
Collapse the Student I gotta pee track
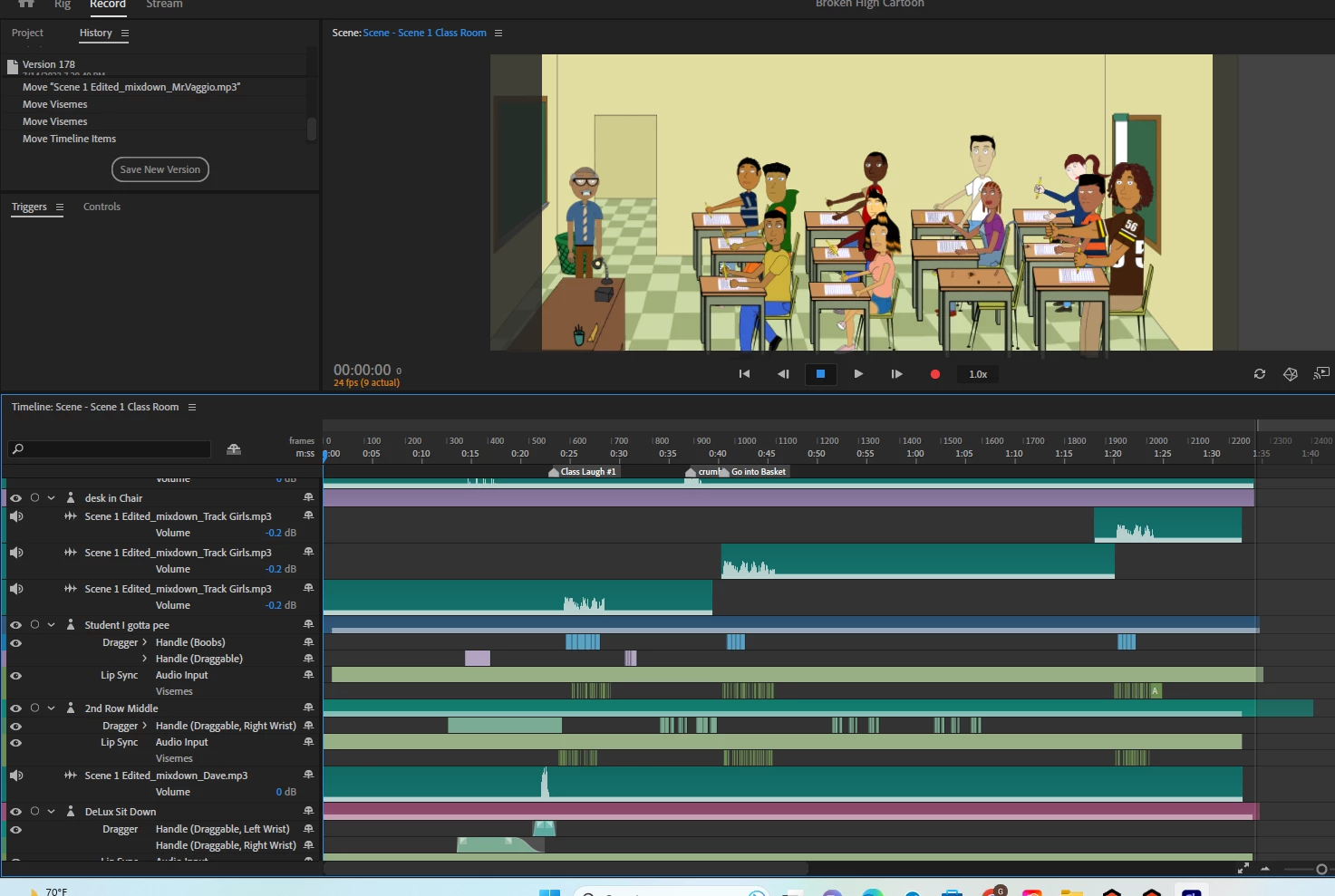(x=52, y=625)
